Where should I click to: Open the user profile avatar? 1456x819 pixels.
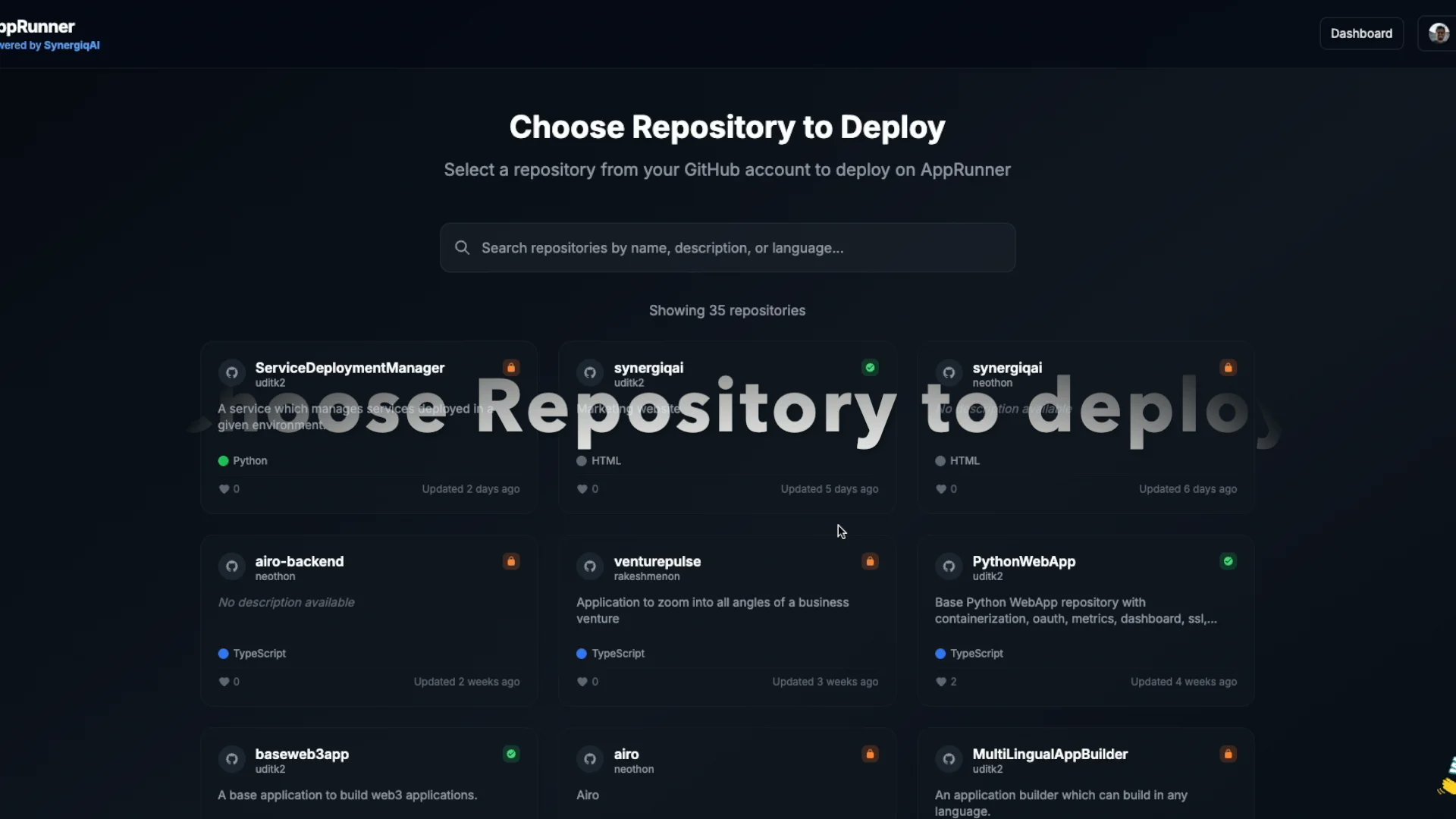pos(1438,33)
